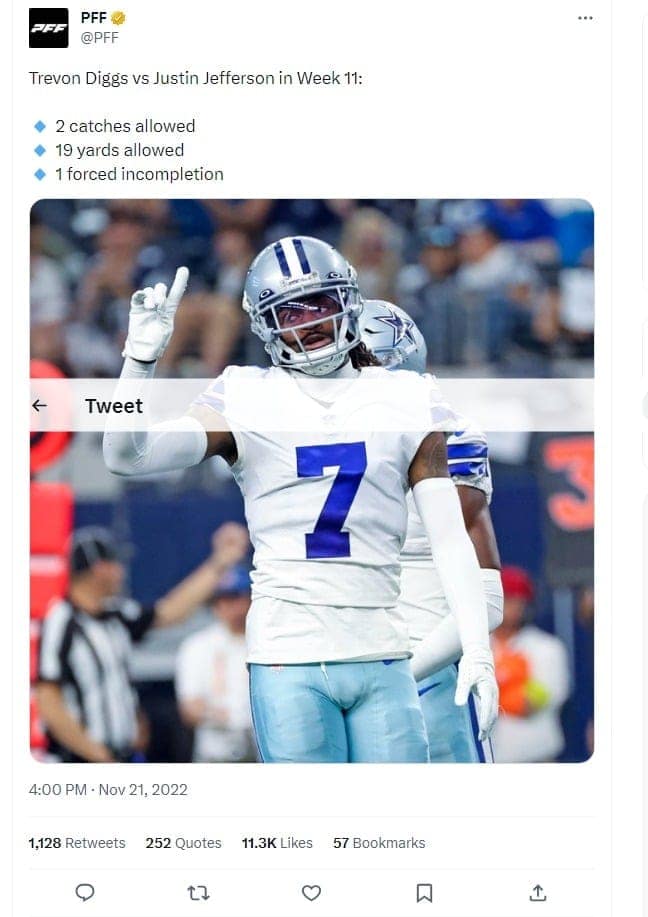The height and width of the screenshot is (917, 648).
Task: Retweet using the arrows icon
Action: (198, 893)
